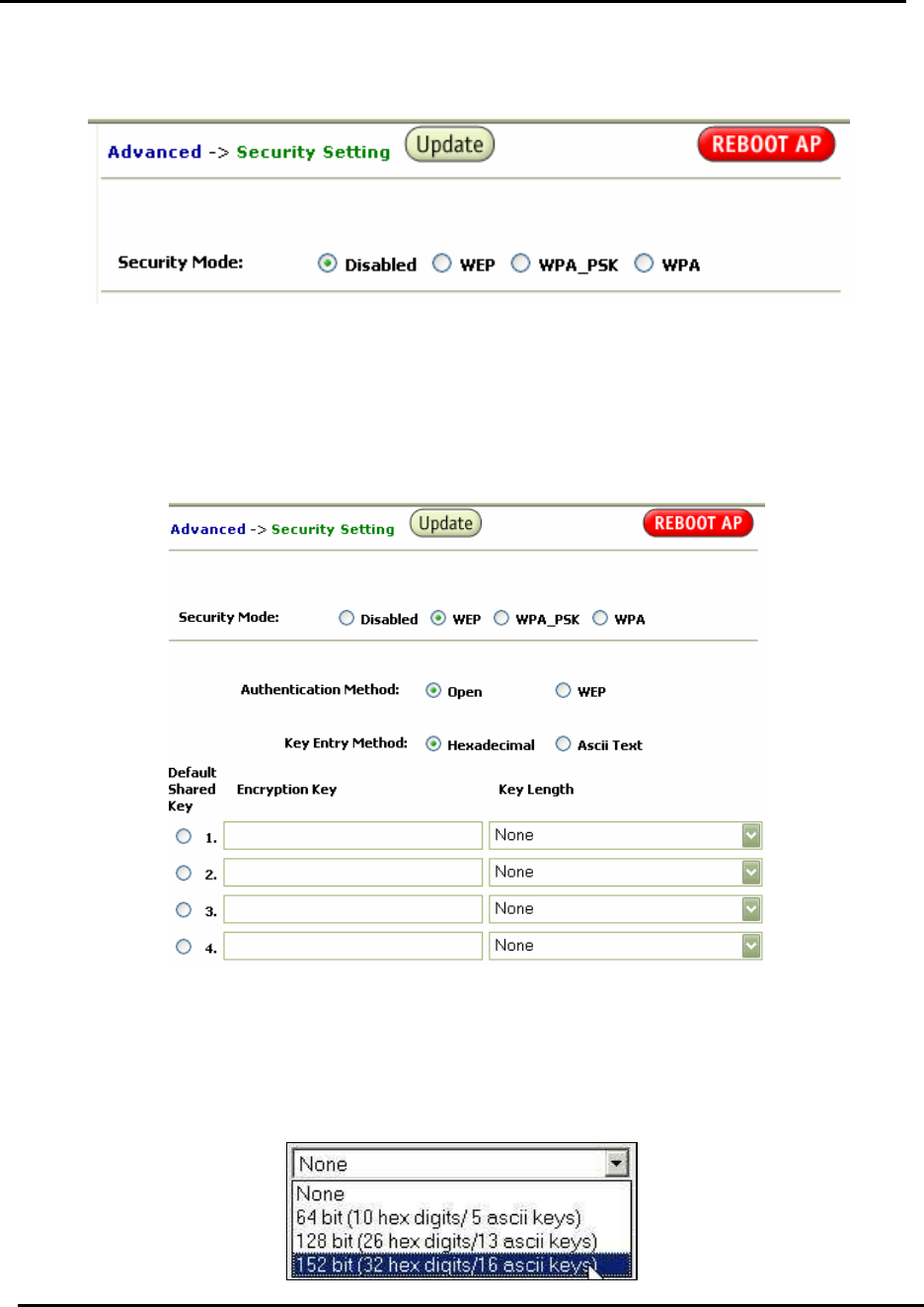Viewport: 924px width, 1307px height.
Task: Select WPA_PSK security mode in top panel
Action: 520,264
